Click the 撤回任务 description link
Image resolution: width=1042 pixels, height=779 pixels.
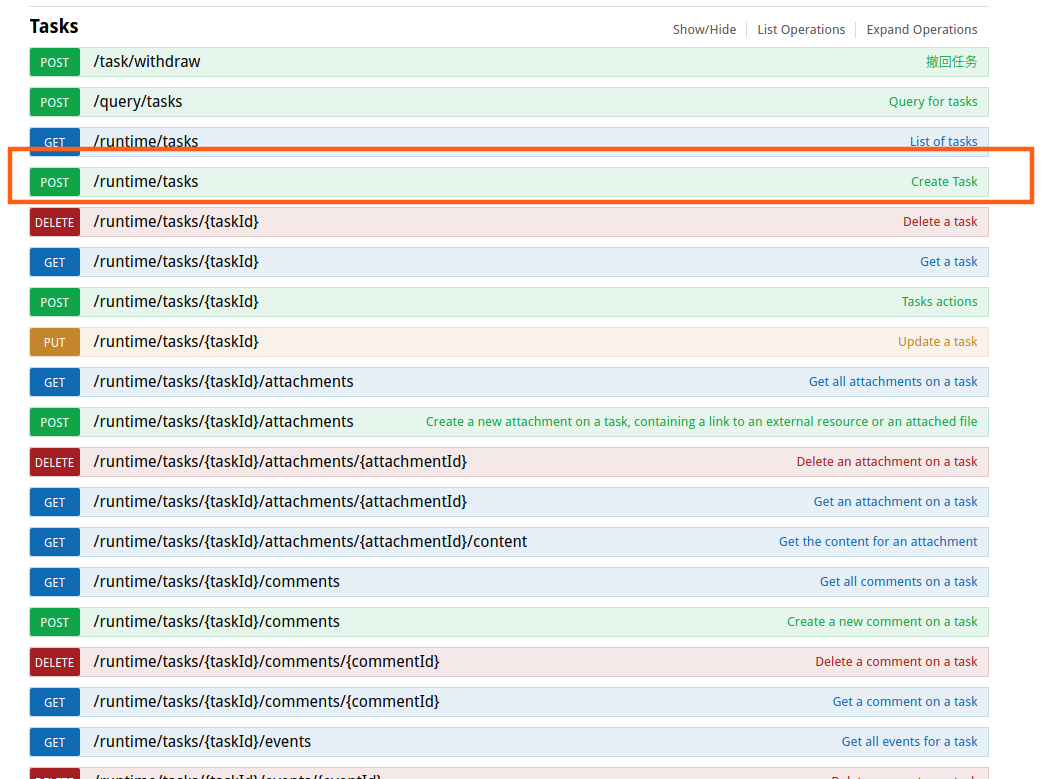tap(951, 62)
